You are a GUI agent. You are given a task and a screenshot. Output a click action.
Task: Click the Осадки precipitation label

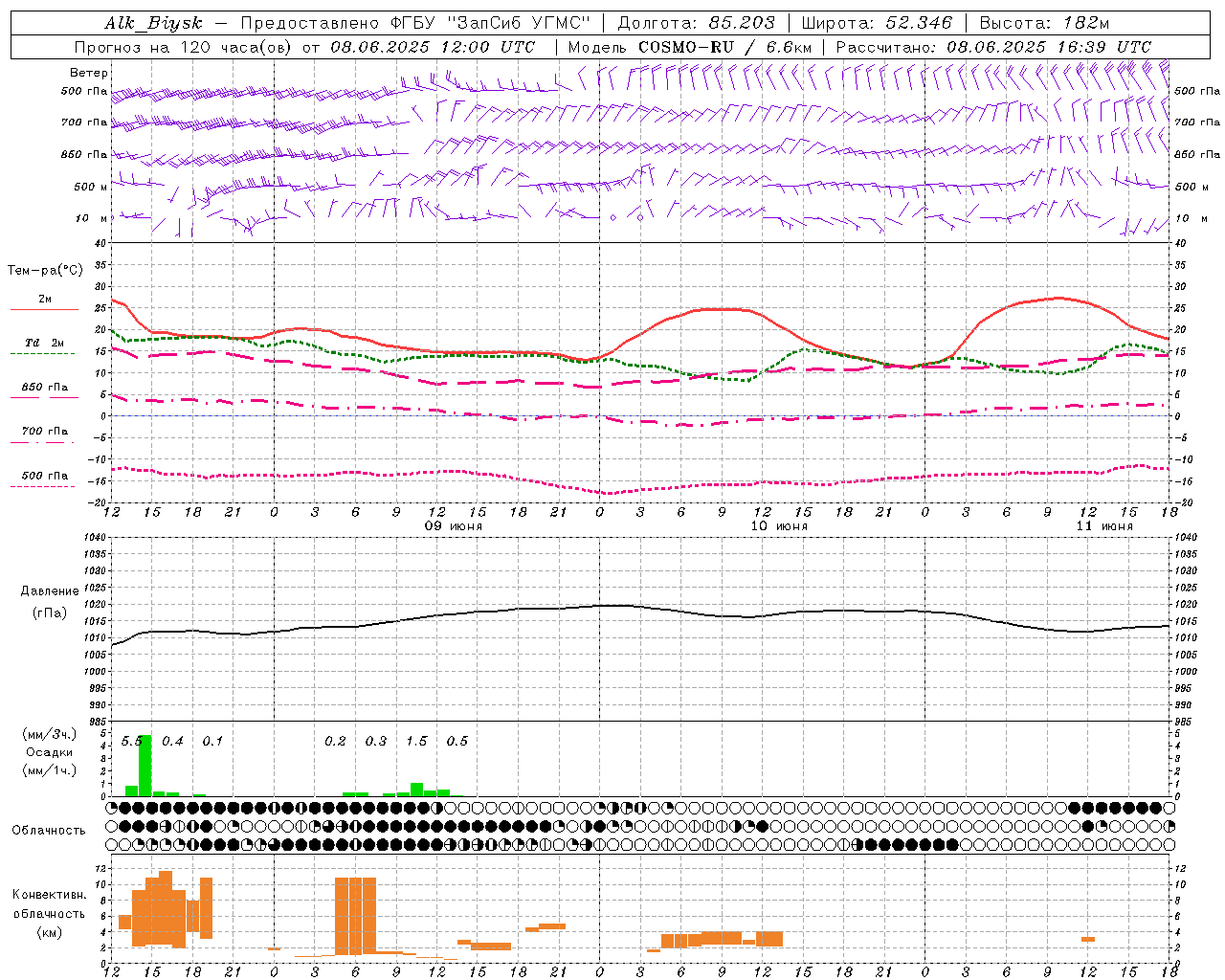(x=50, y=752)
